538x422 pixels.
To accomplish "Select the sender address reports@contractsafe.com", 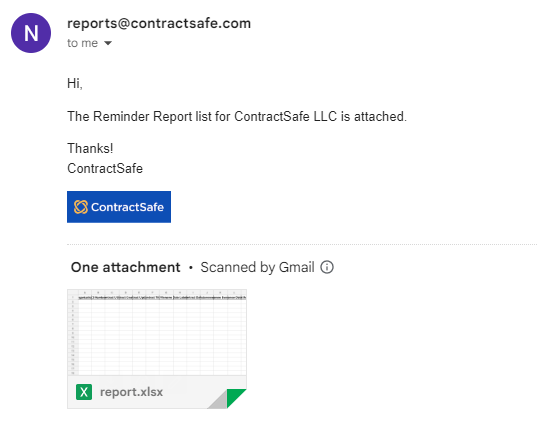I will (159, 23).
